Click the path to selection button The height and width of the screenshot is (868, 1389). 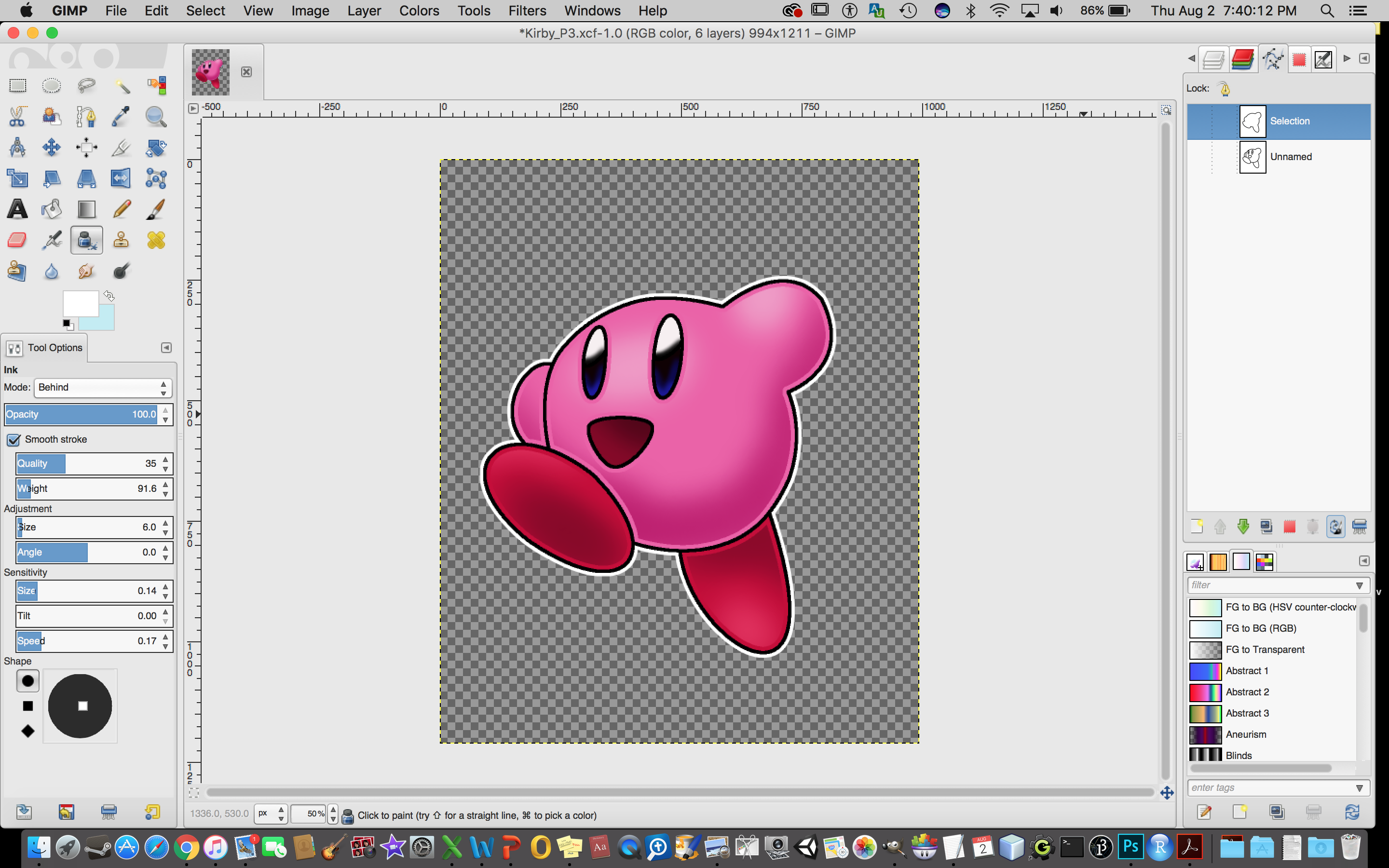[1289, 527]
